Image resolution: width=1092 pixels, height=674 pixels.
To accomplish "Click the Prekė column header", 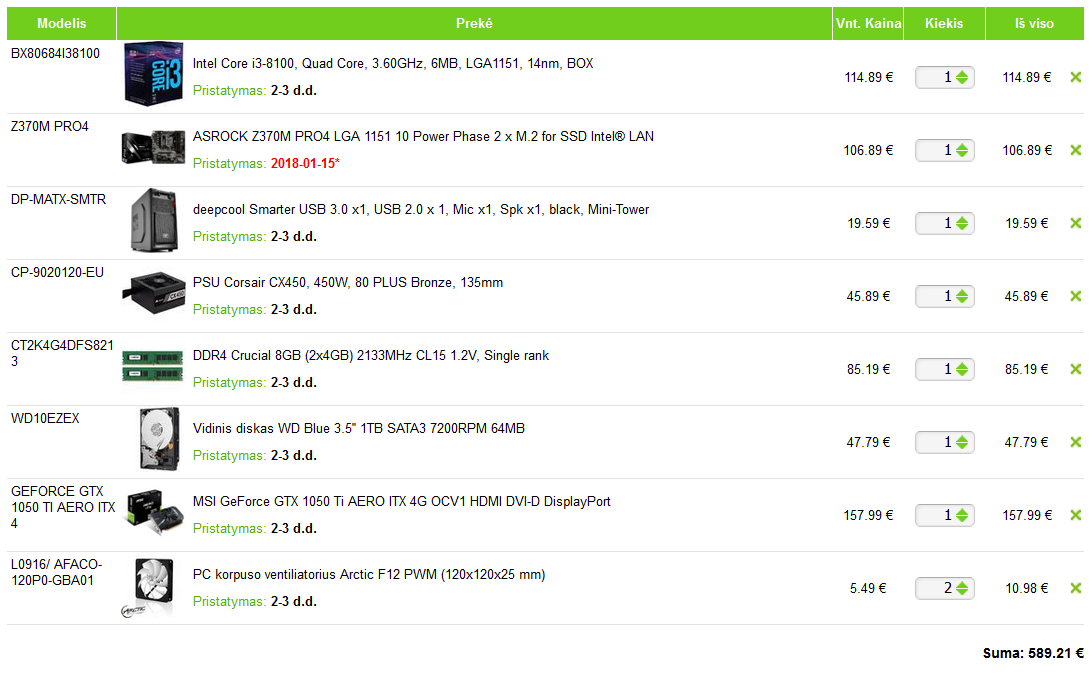I will pyautogui.click(x=474, y=24).
